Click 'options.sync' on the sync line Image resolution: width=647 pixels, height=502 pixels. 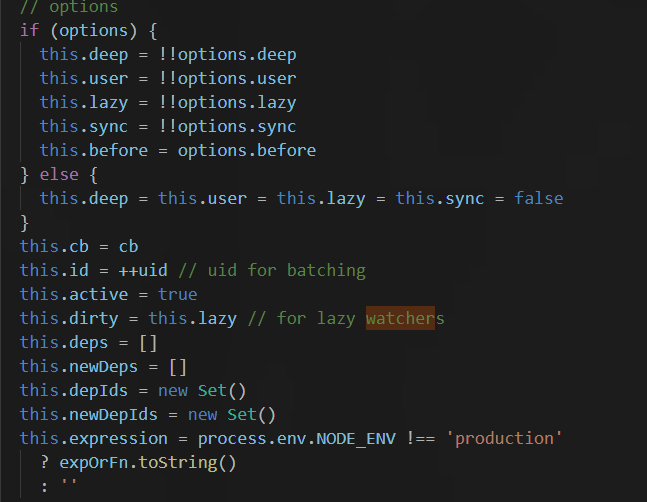point(237,127)
